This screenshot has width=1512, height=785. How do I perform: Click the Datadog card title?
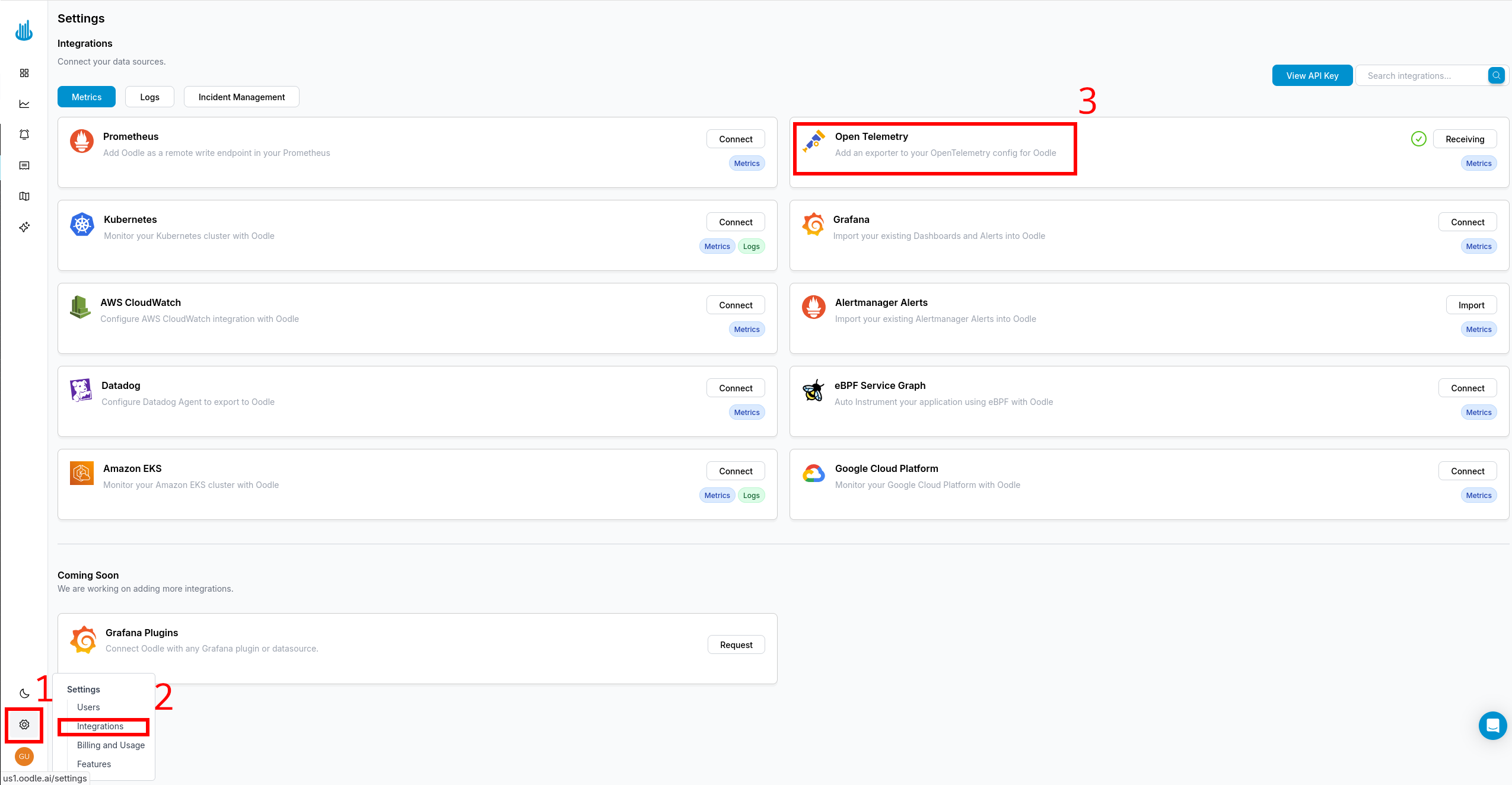click(x=121, y=385)
